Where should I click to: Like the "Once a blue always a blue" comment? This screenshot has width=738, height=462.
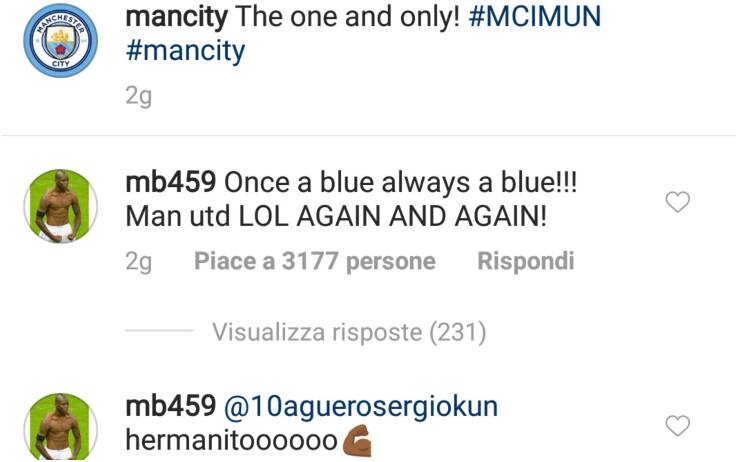tap(677, 202)
